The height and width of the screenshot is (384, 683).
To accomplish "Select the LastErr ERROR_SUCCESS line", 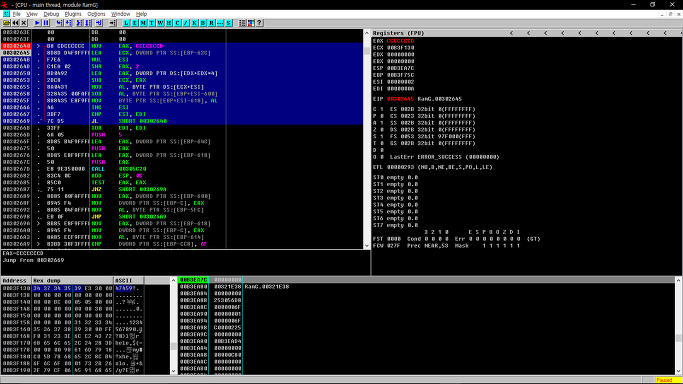I will pos(444,157).
